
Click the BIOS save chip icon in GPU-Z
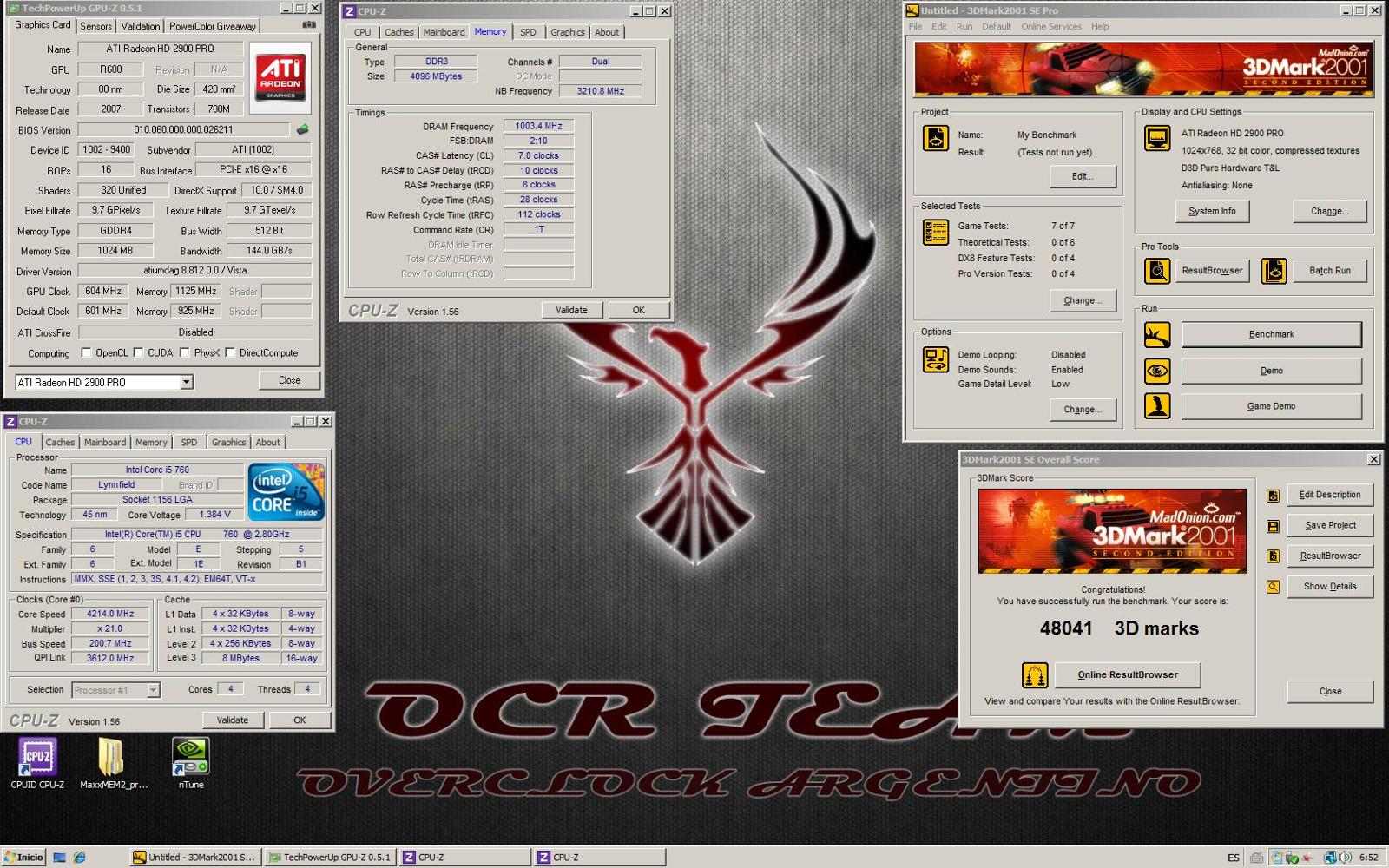pyautogui.click(x=302, y=129)
